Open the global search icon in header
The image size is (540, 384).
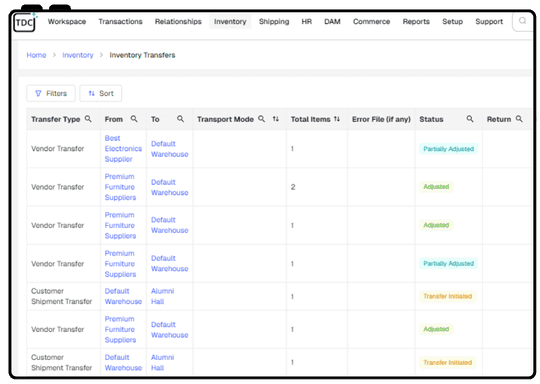(x=522, y=21)
